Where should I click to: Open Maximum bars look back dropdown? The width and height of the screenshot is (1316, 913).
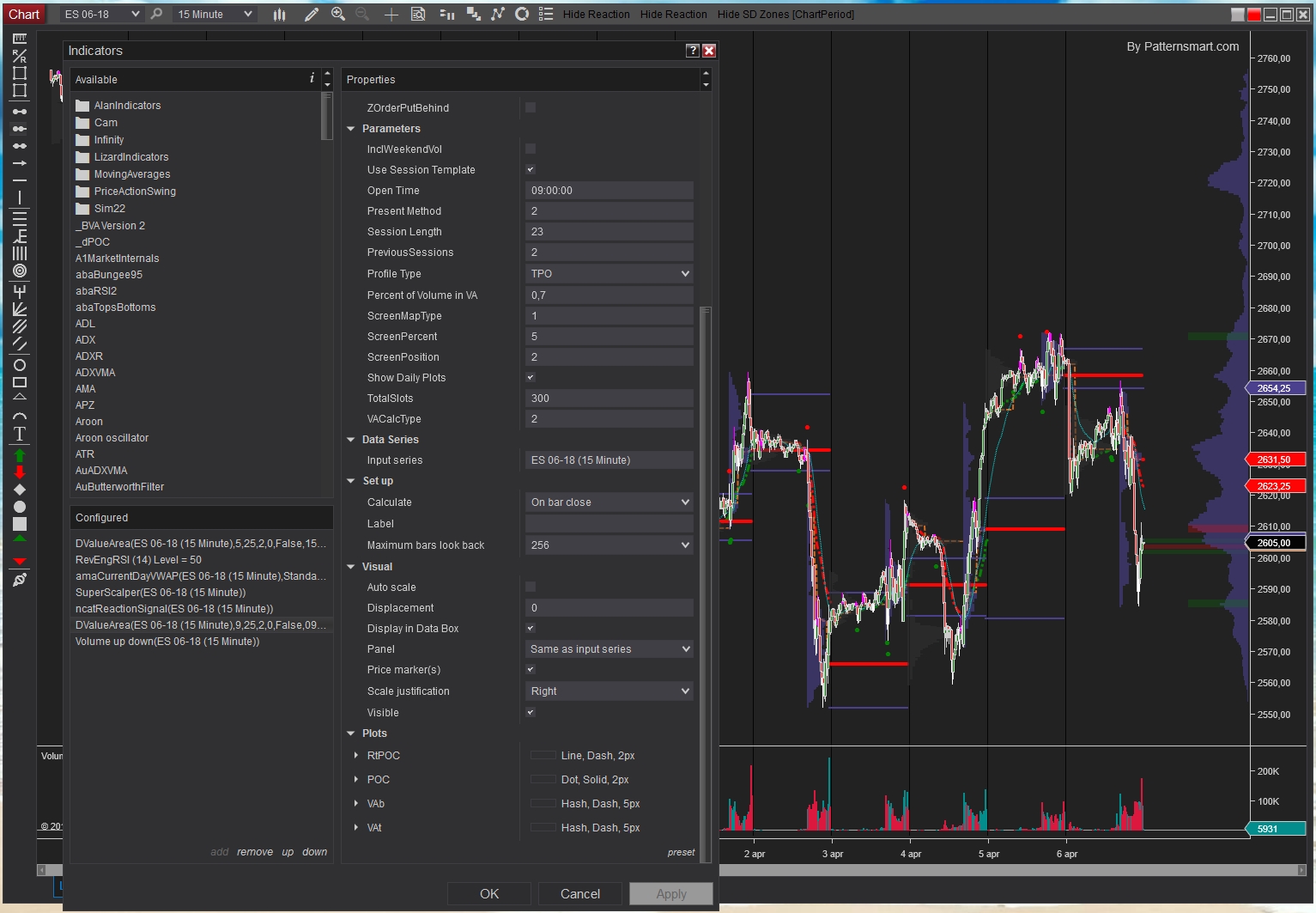tap(609, 545)
